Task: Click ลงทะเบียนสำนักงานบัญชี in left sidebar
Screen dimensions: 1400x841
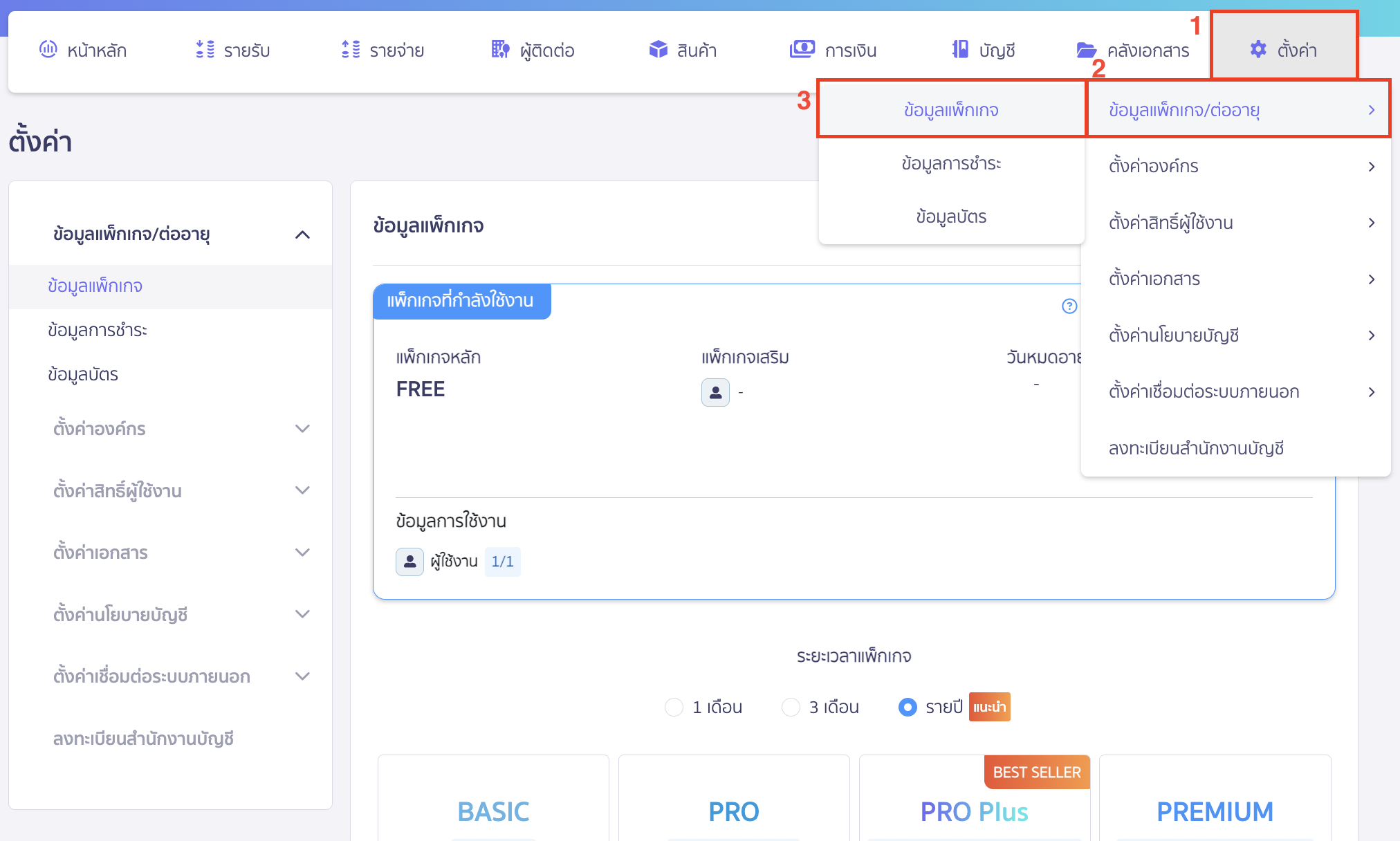Action: coord(143,739)
